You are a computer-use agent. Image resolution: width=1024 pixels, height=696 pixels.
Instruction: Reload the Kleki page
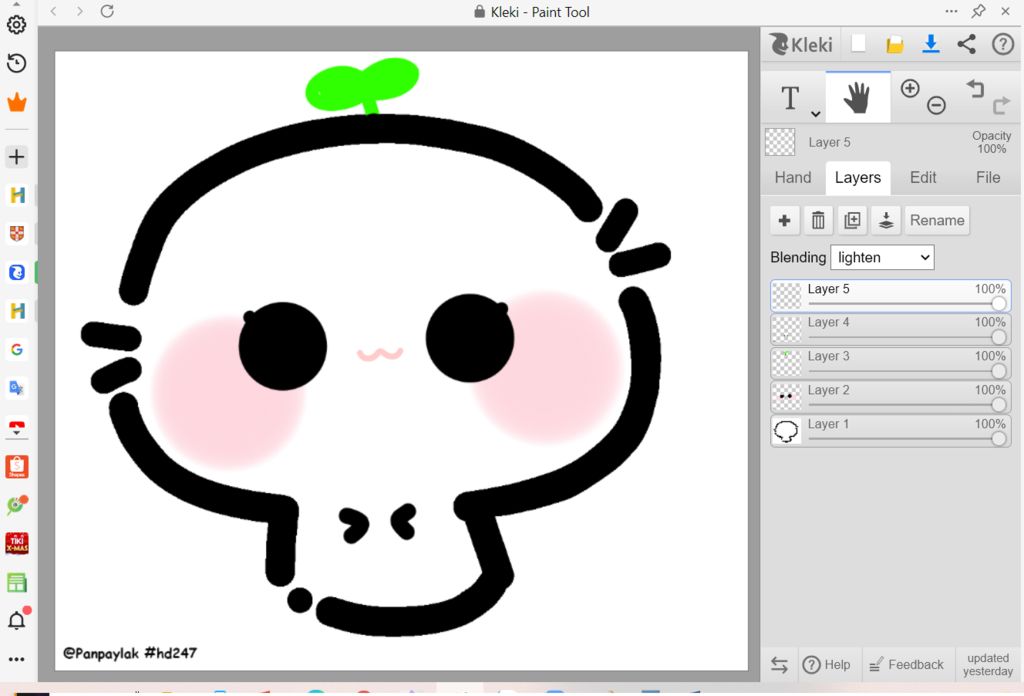[107, 11]
